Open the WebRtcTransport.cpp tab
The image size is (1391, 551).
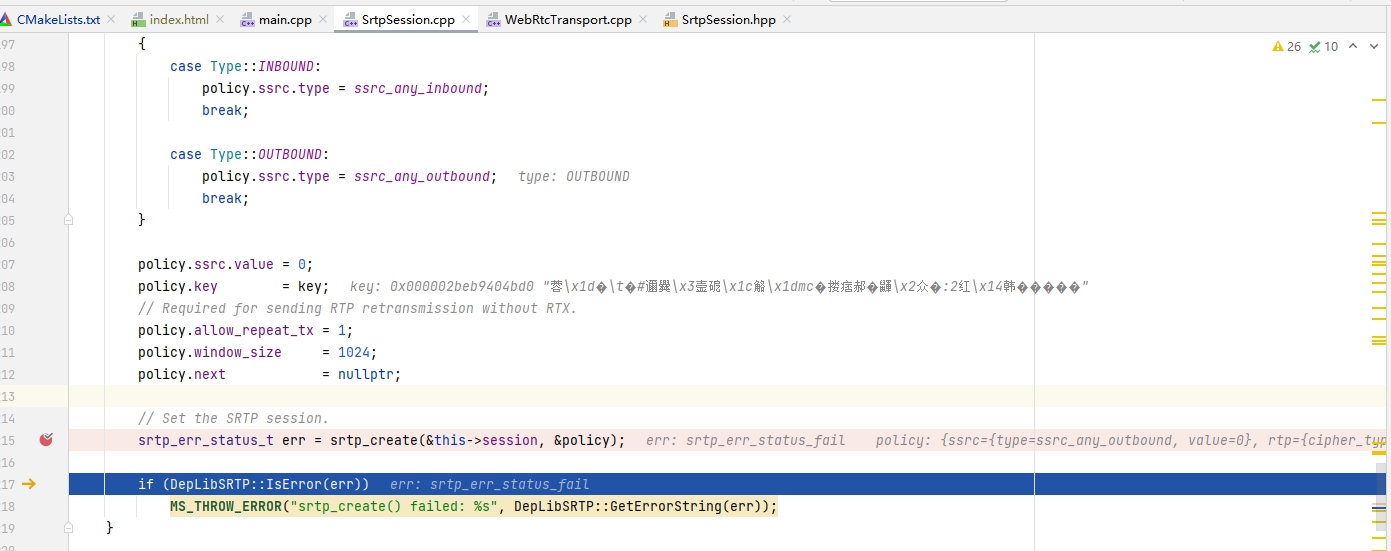(568, 19)
